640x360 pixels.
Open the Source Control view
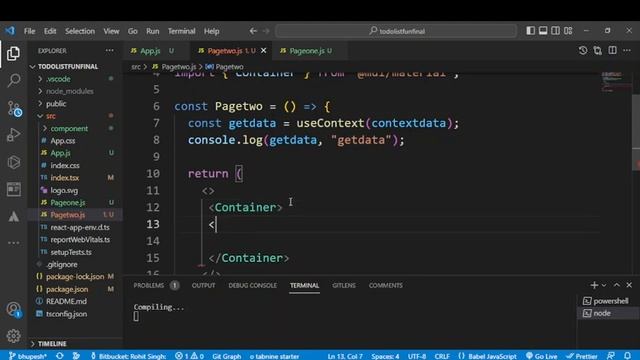tap(14, 109)
